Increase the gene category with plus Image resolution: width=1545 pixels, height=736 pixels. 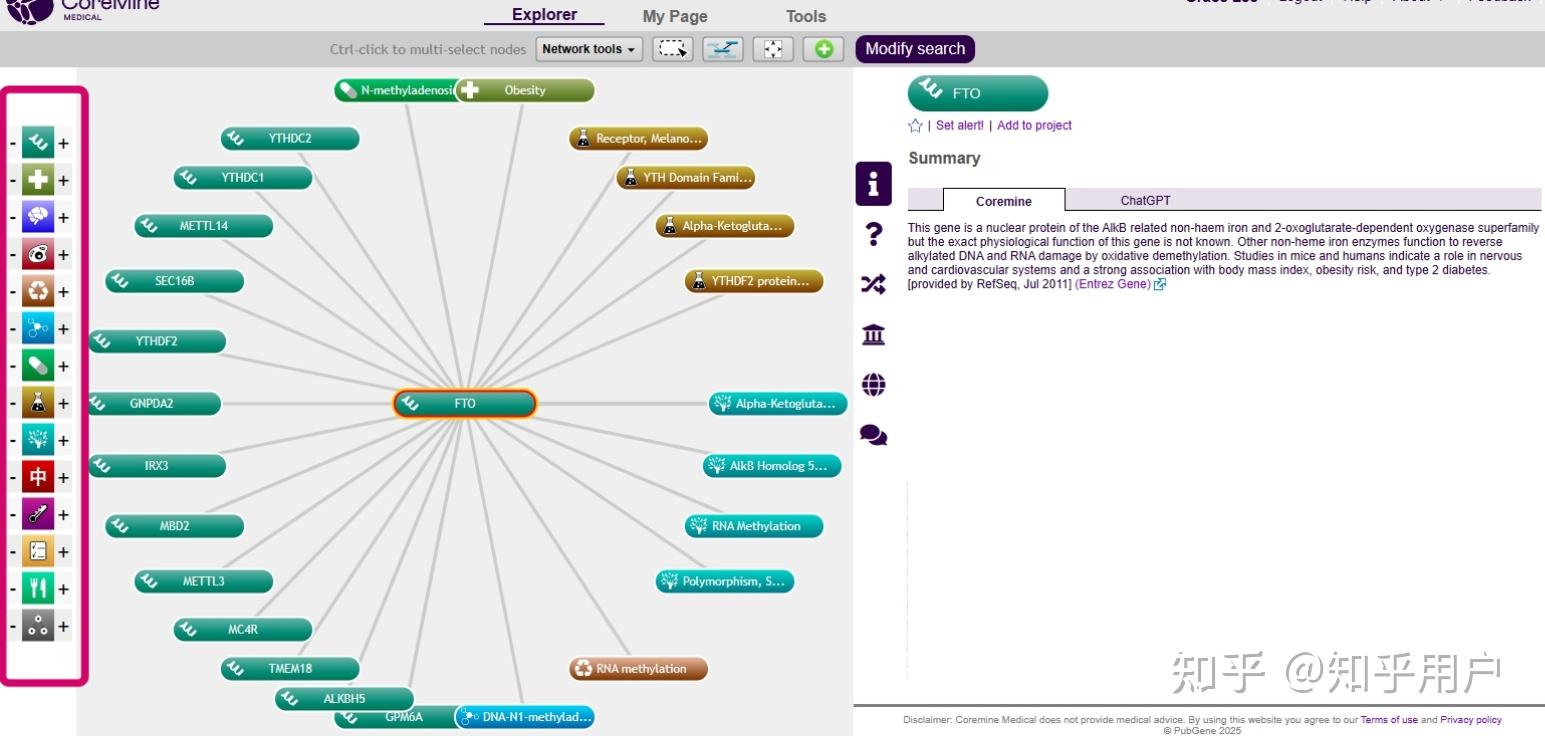[63, 144]
